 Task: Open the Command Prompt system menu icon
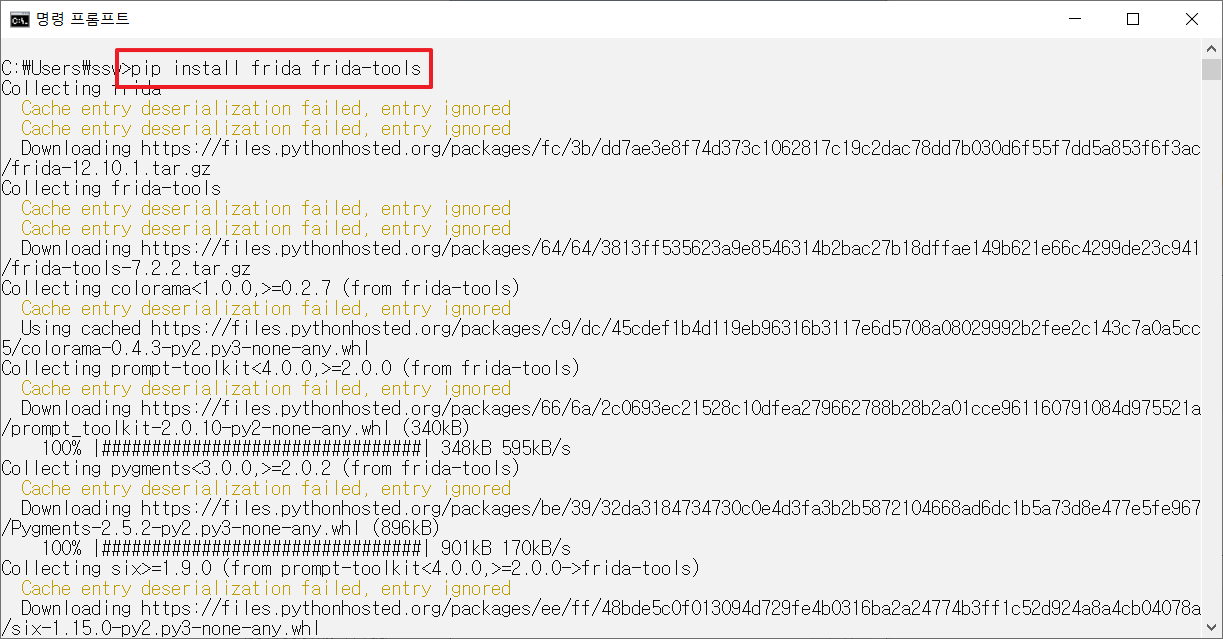click(x=19, y=19)
